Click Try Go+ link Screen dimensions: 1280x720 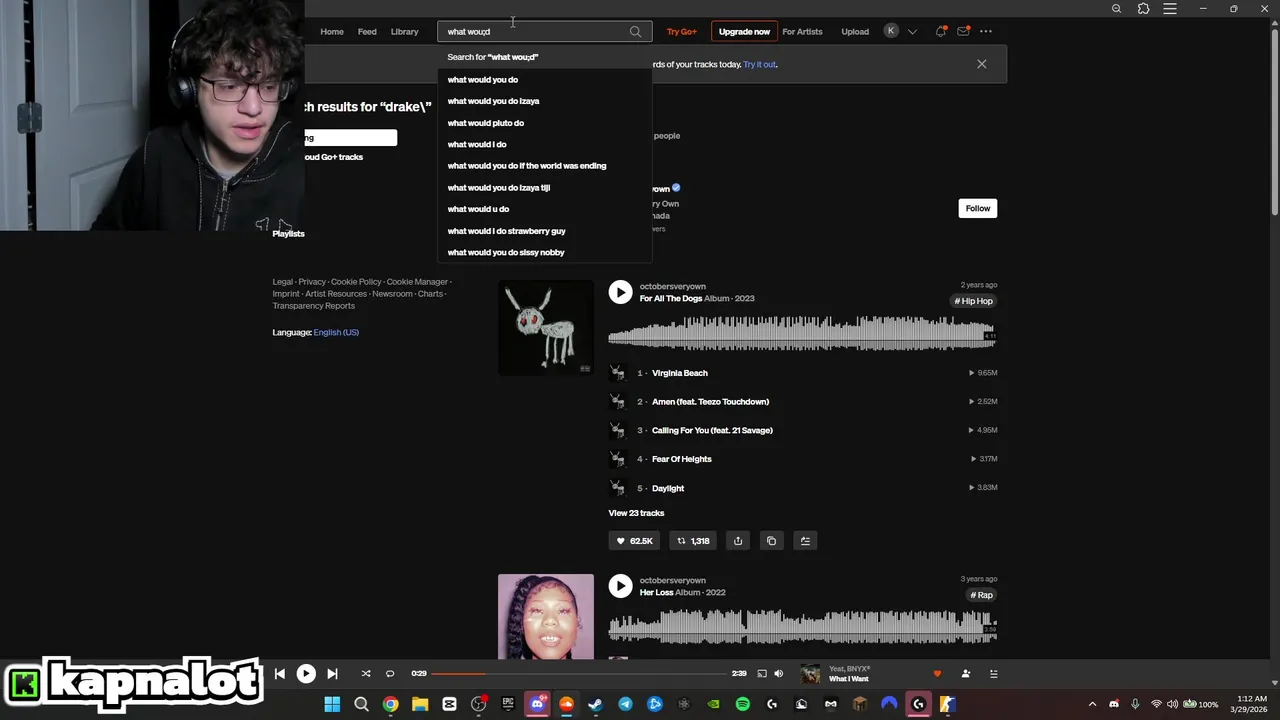point(682,32)
